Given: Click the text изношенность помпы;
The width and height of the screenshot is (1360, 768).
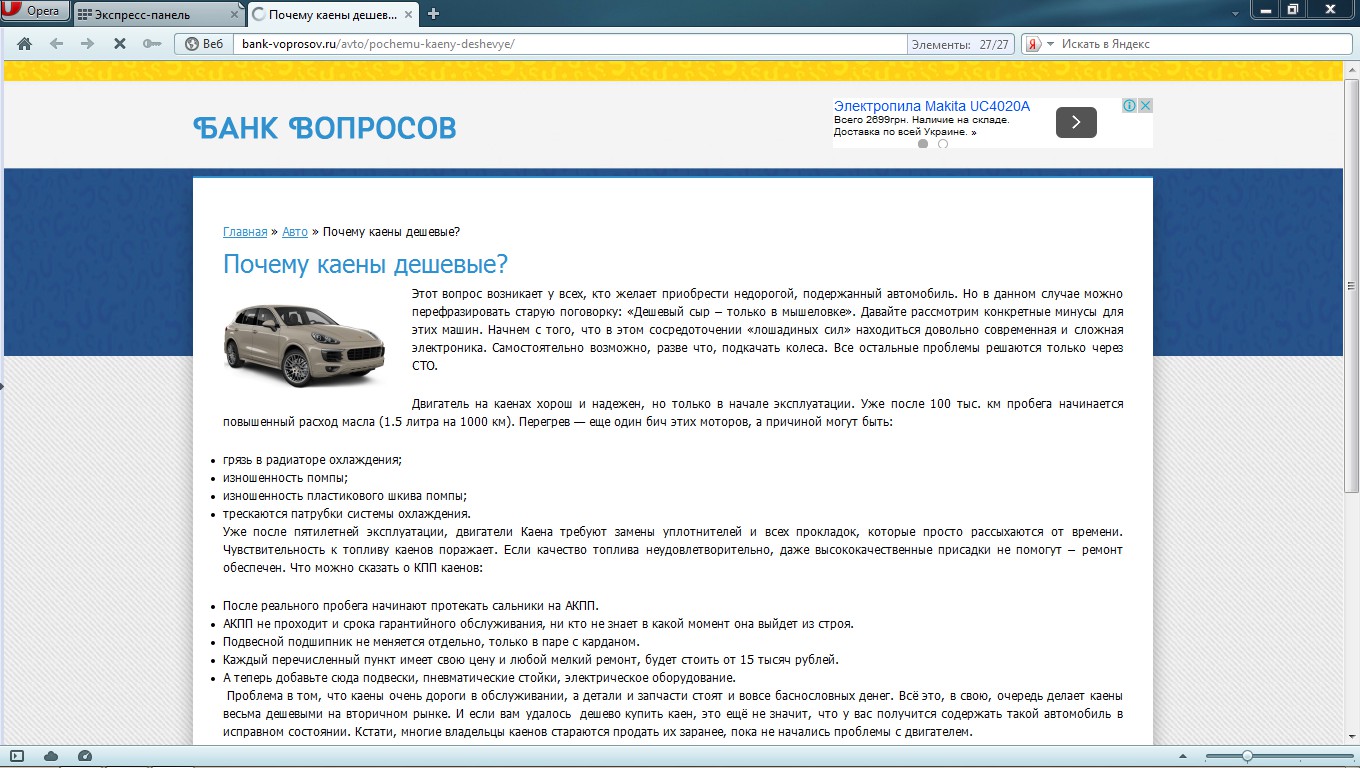Looking at the screenshot, I should (285, 478).
